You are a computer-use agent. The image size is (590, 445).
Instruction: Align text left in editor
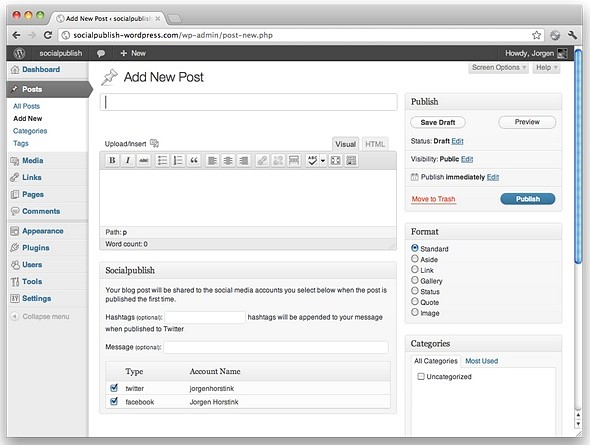pyautogui.click(x=212, y=161)
